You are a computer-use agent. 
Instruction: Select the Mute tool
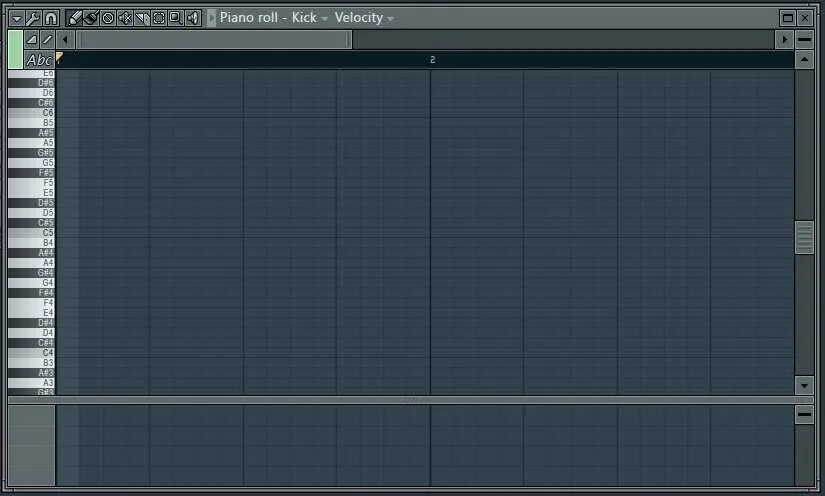(x=125, y=18)
